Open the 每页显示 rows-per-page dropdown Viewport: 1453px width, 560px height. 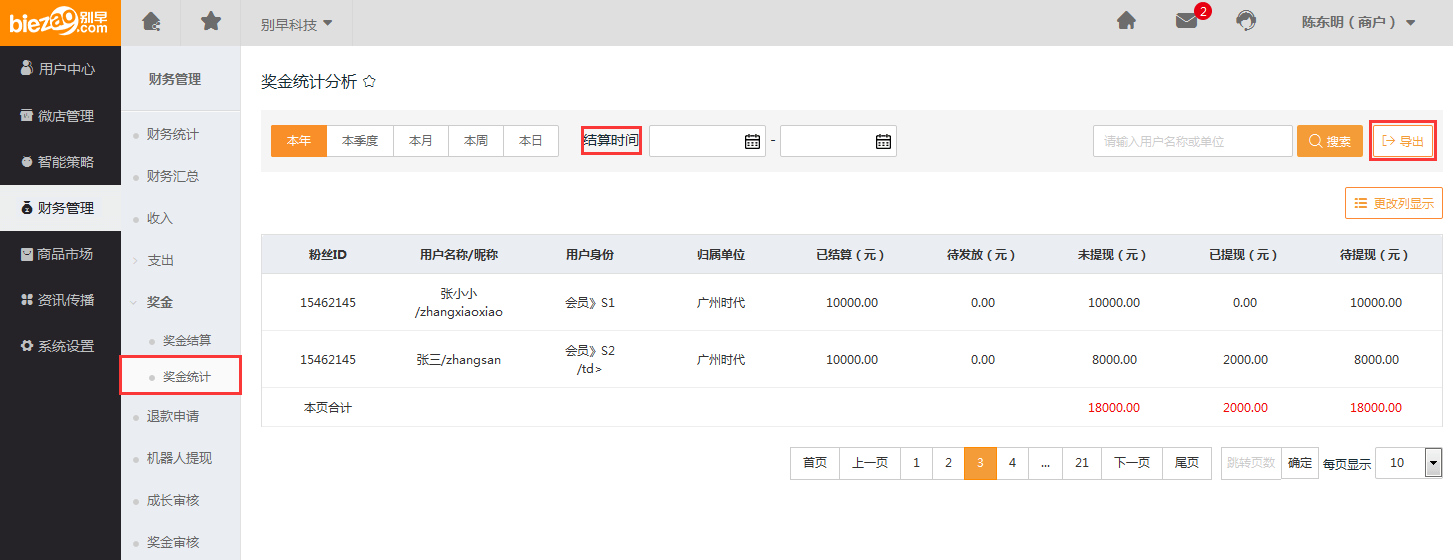click(x=1409, y=463)
